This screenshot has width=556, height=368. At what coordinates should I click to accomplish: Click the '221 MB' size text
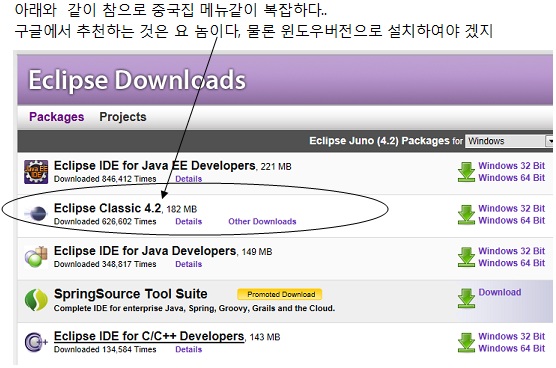tap(276, 167)
